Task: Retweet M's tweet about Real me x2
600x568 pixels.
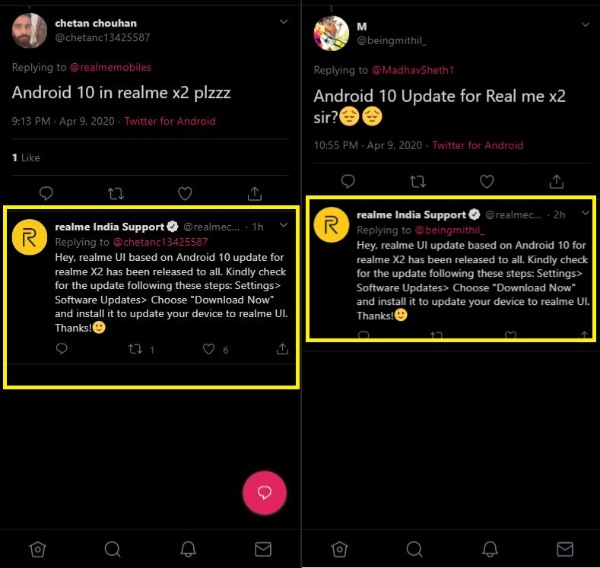Action: 417,181
